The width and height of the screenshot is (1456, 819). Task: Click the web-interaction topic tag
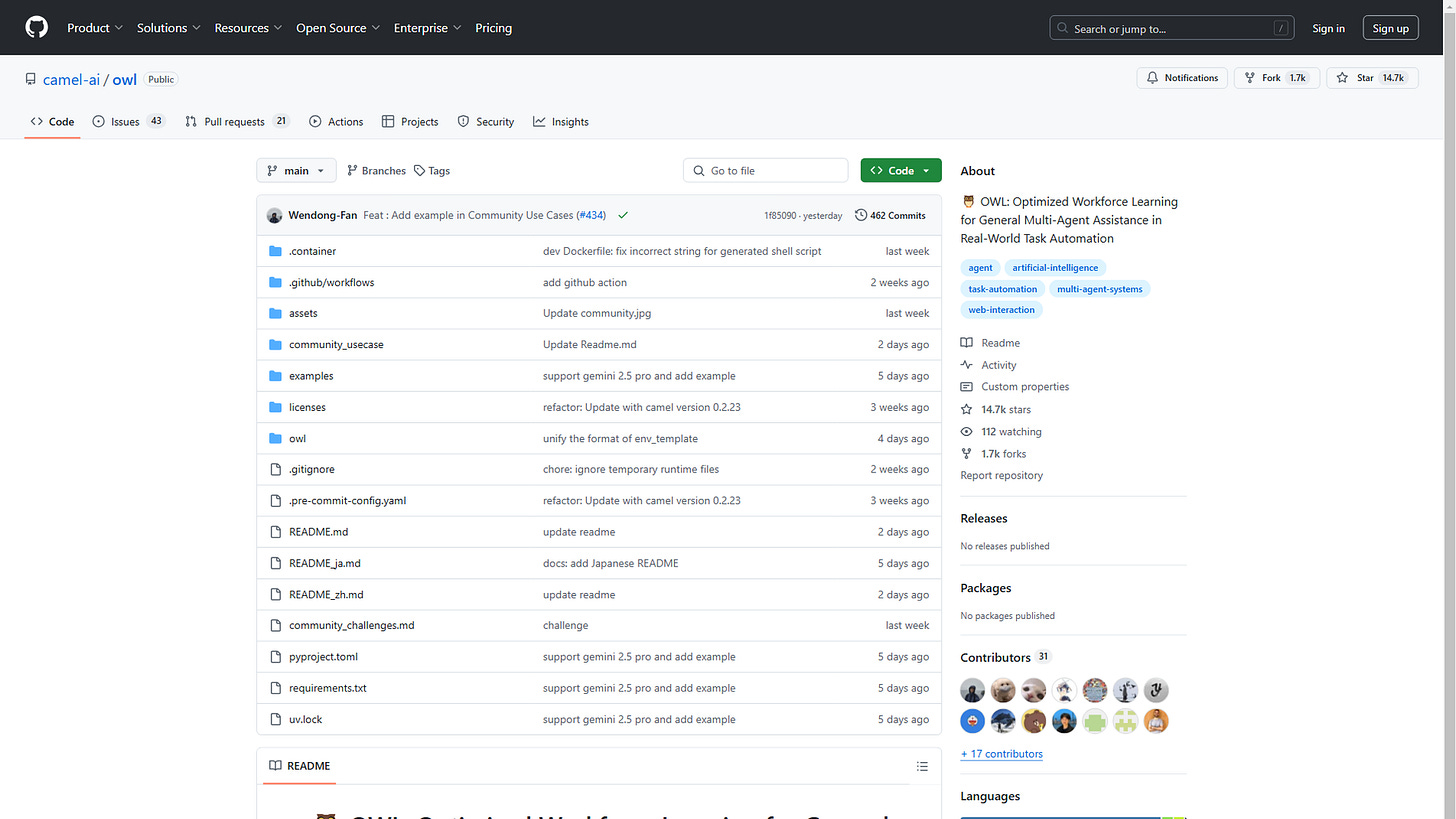[x=1001, y=310]
